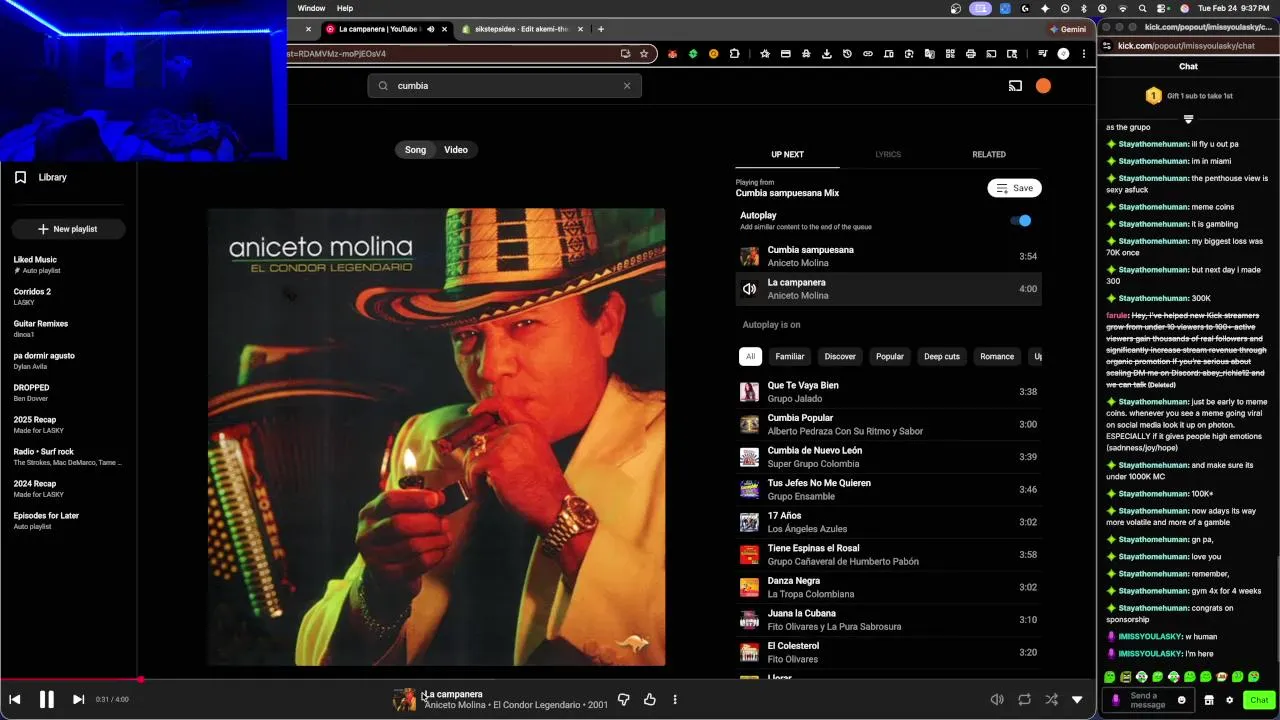
Task: Open the Window menu in menu bar
Action: pos(311,8)
